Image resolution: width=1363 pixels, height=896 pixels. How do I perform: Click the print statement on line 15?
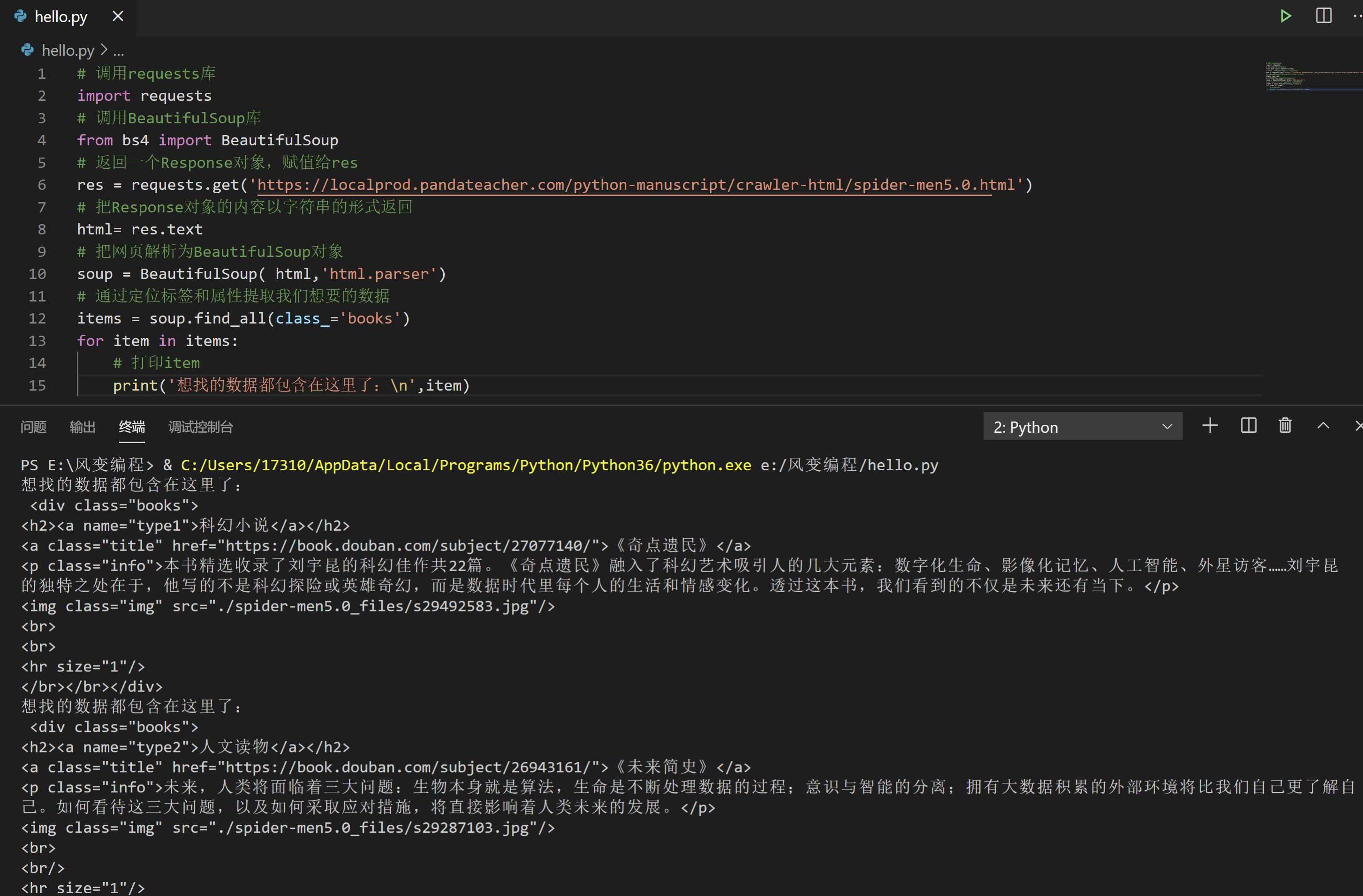[291, 385]
